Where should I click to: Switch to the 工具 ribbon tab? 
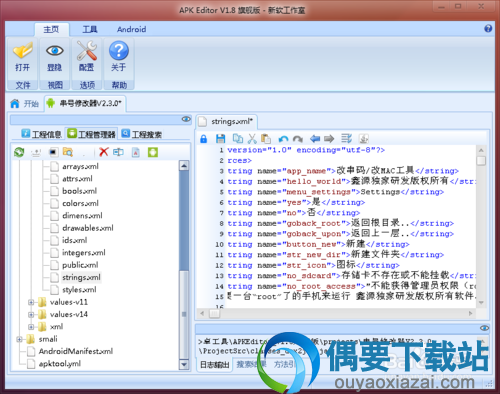point(90,29)
